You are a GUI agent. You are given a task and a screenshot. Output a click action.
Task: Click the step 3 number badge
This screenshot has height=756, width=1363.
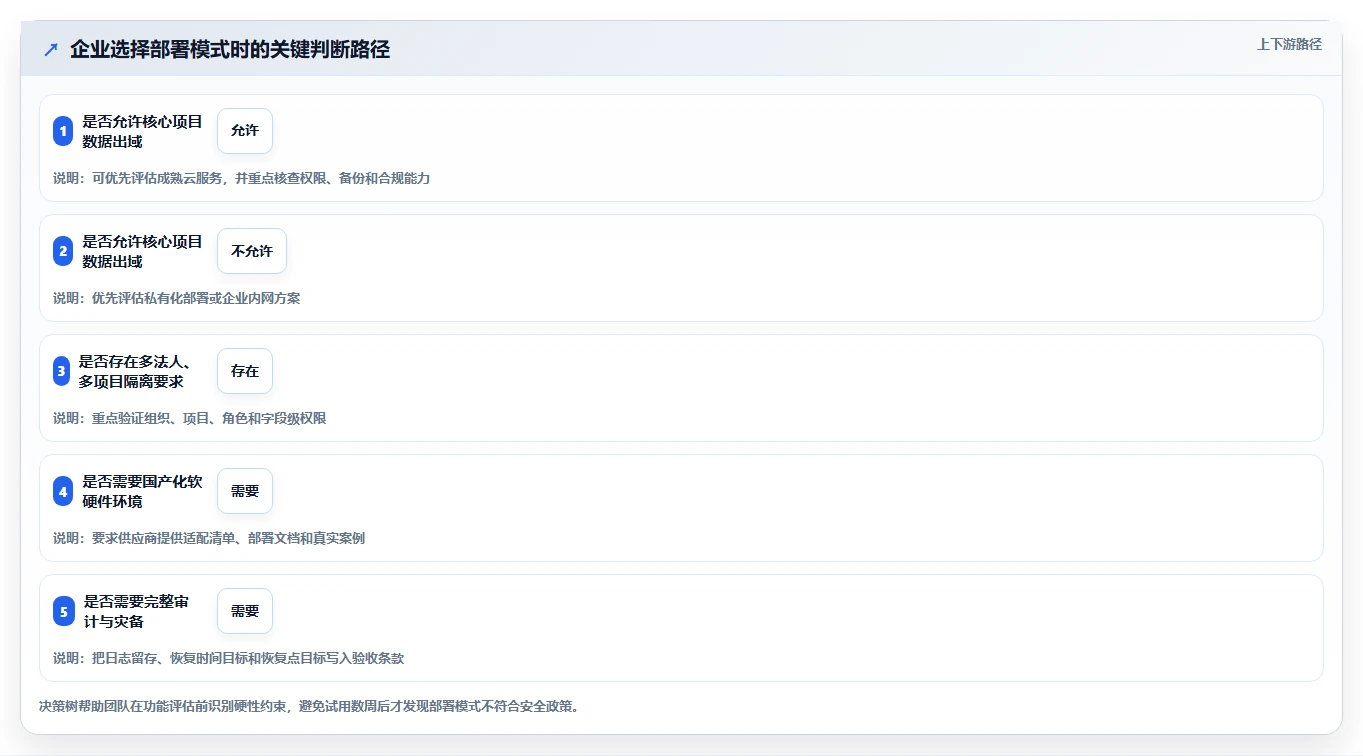[63, 371]
